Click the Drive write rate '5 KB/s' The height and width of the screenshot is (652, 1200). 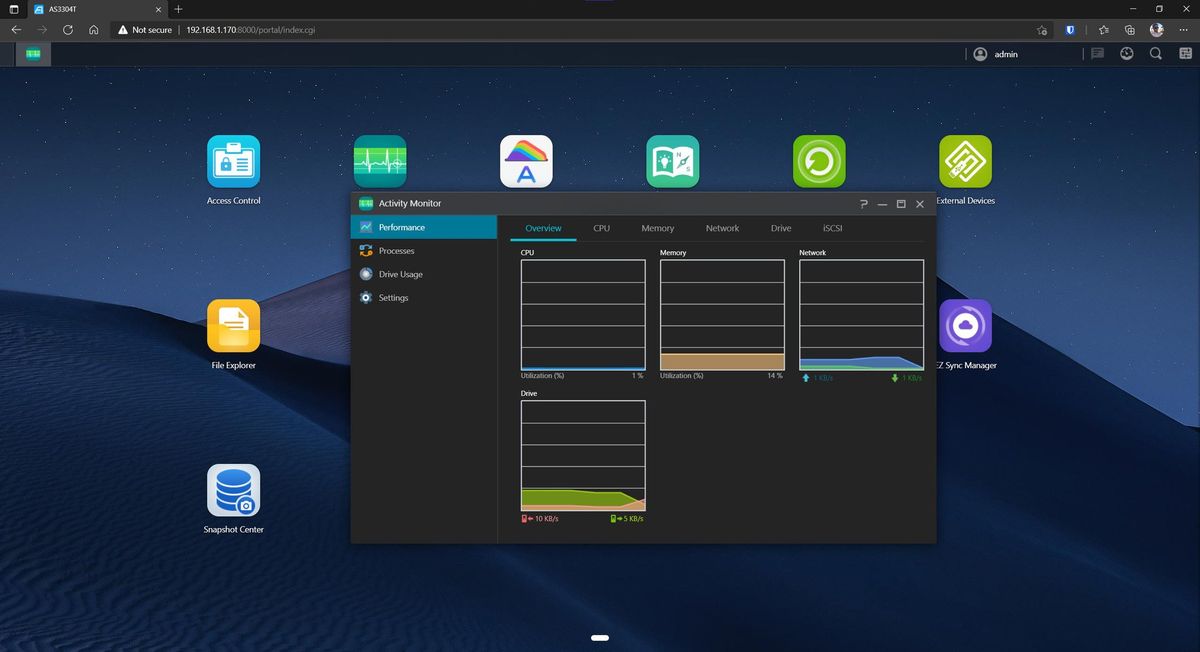tap(633, 519)
